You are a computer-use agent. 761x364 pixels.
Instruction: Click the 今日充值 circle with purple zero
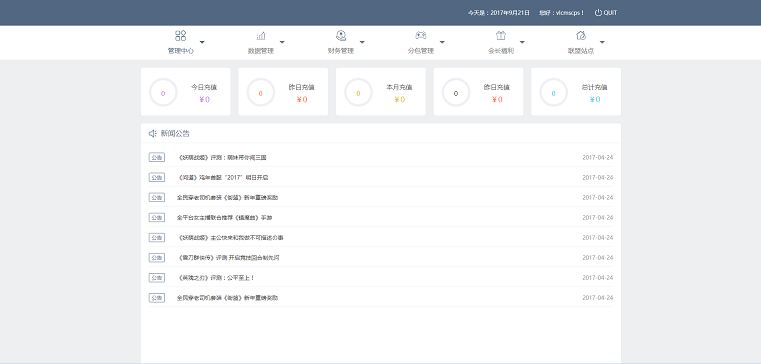coord(163,92)
